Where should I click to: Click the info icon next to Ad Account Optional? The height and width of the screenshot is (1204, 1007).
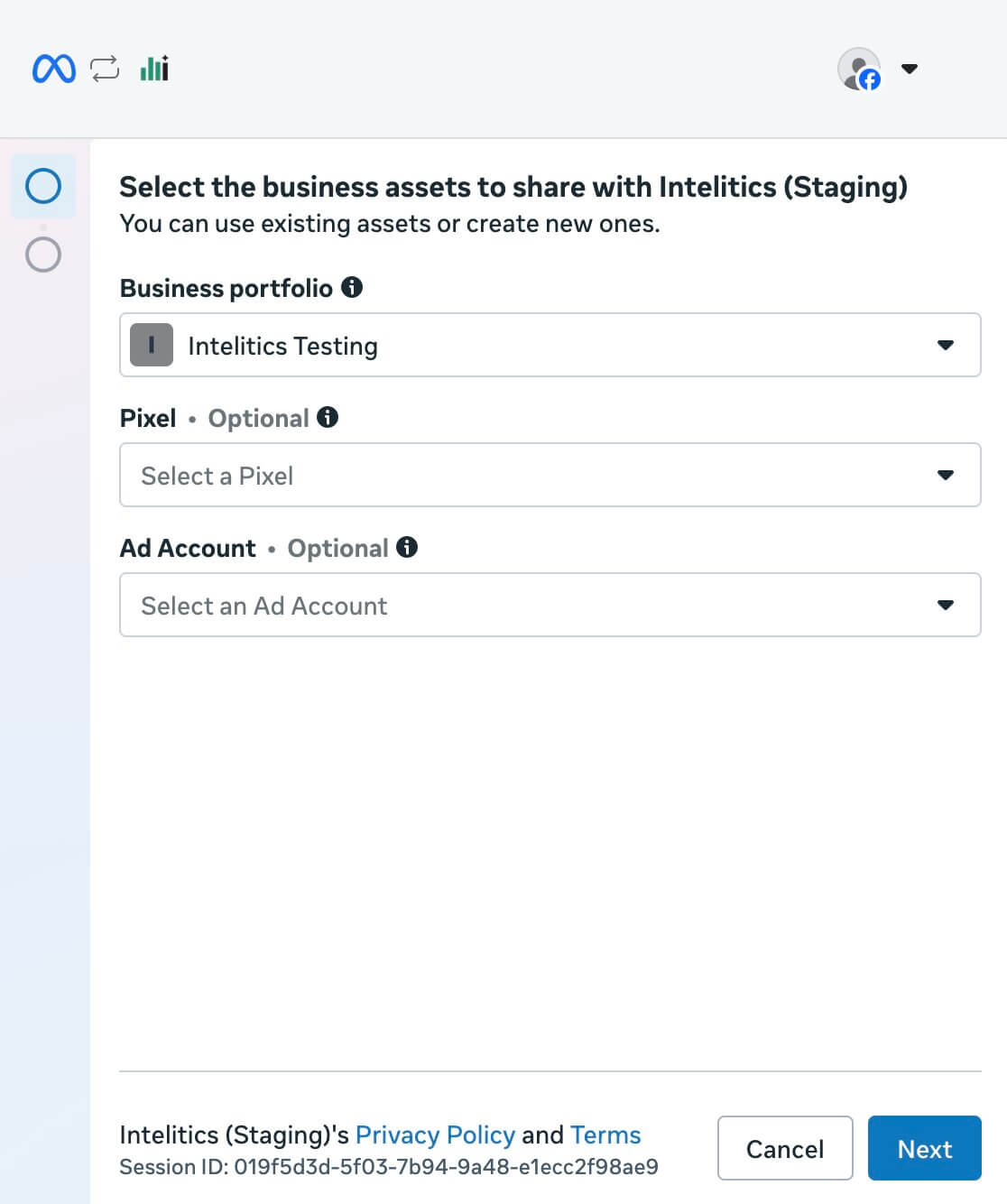tap(407, 547)
